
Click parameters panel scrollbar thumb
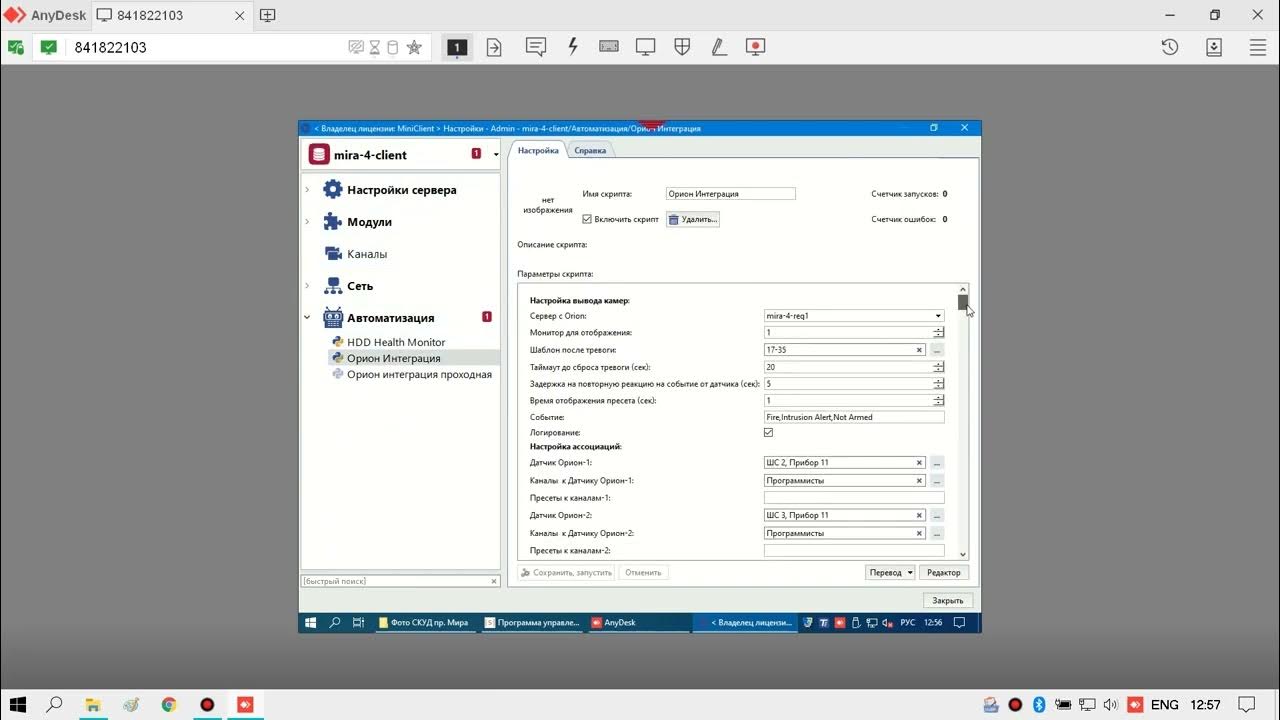(962, 302)
